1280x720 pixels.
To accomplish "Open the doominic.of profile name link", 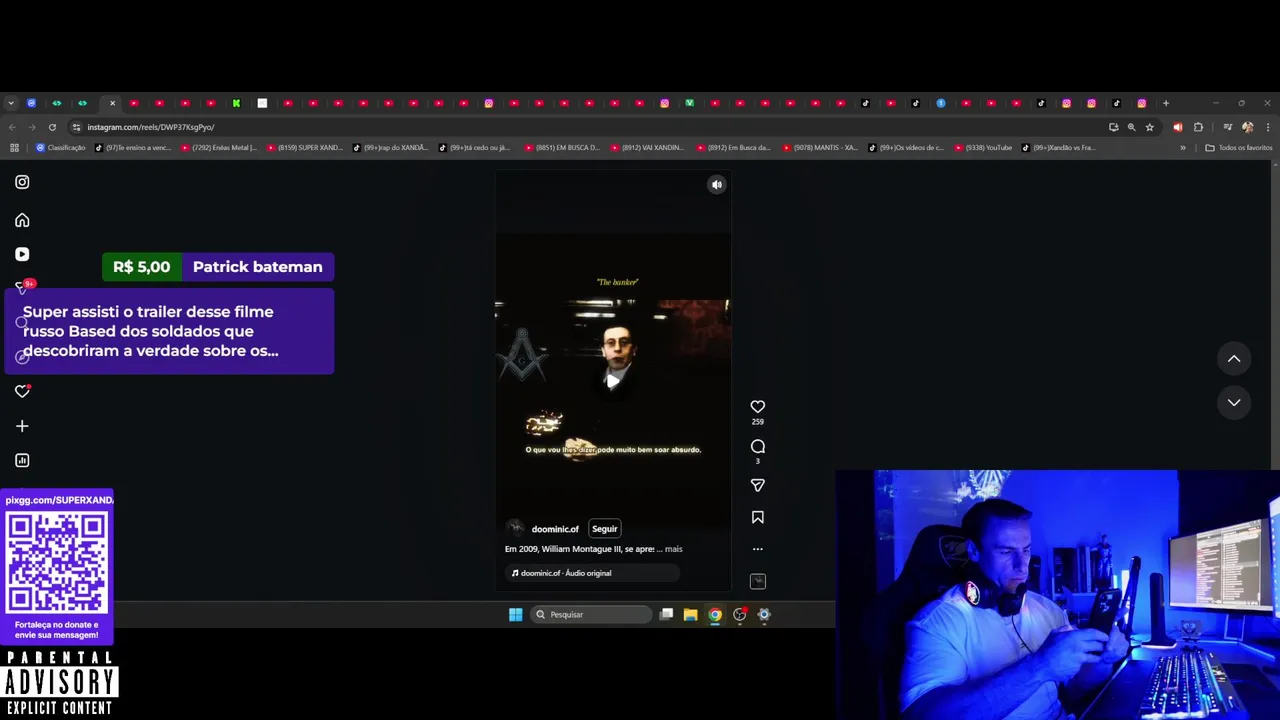I will [555, 529].
